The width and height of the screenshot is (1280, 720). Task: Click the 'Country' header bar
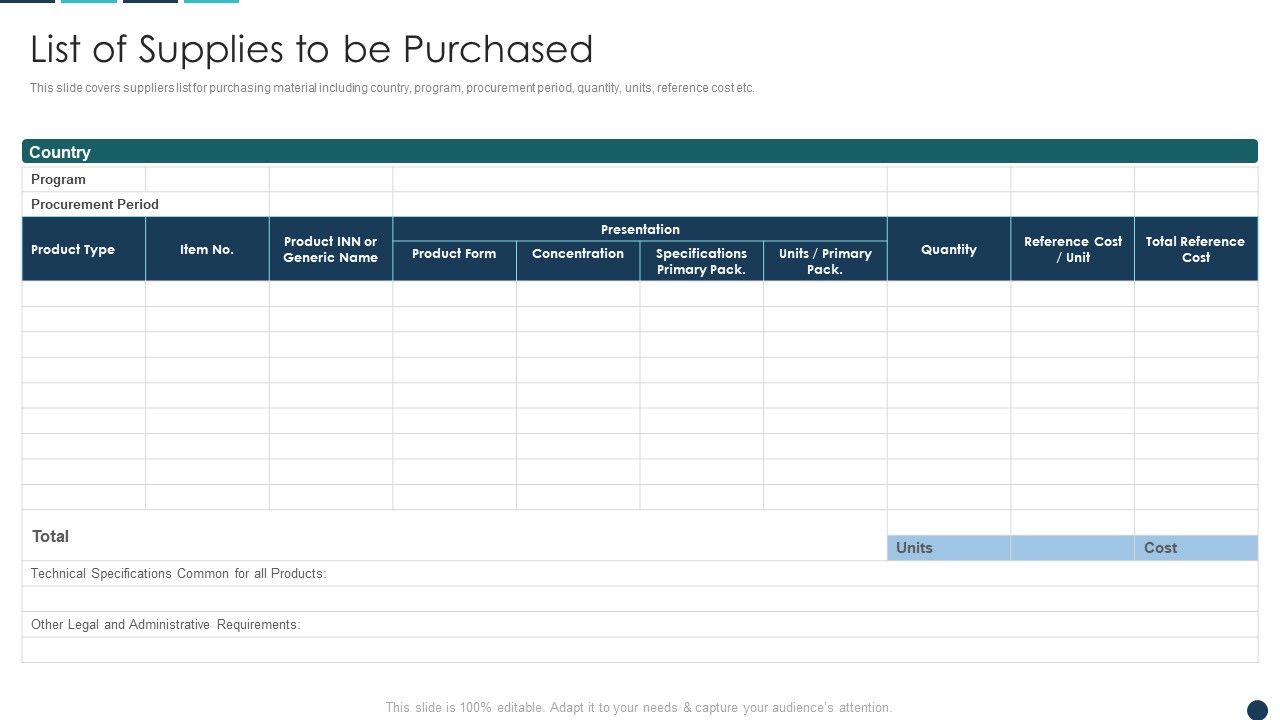coord(640,151)
